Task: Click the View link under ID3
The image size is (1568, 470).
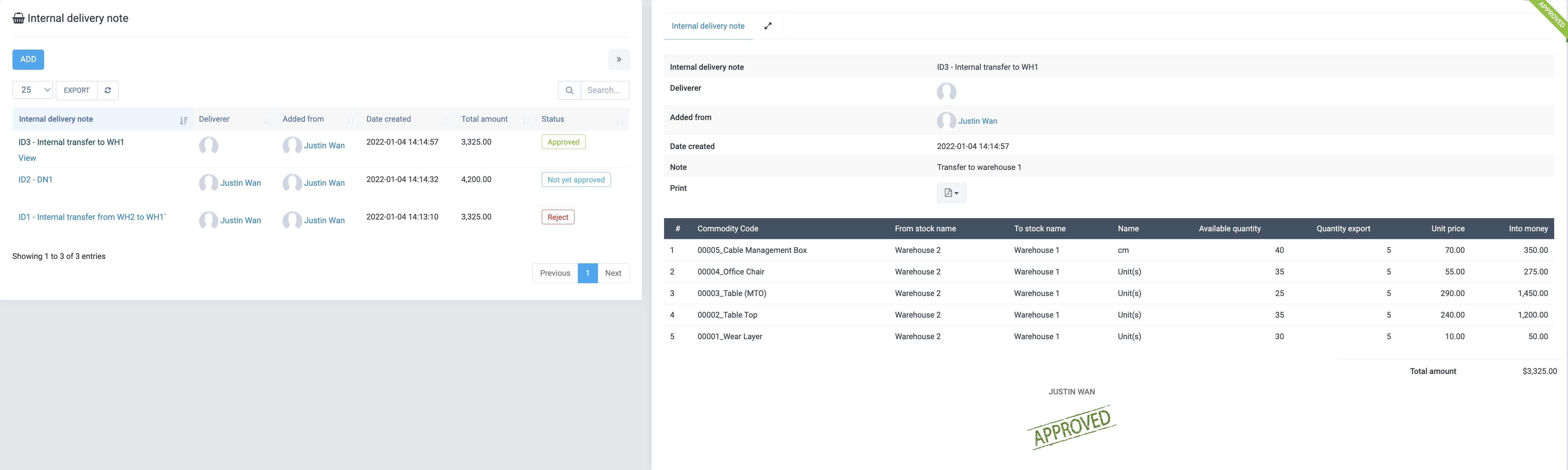Action: point(27,158)
